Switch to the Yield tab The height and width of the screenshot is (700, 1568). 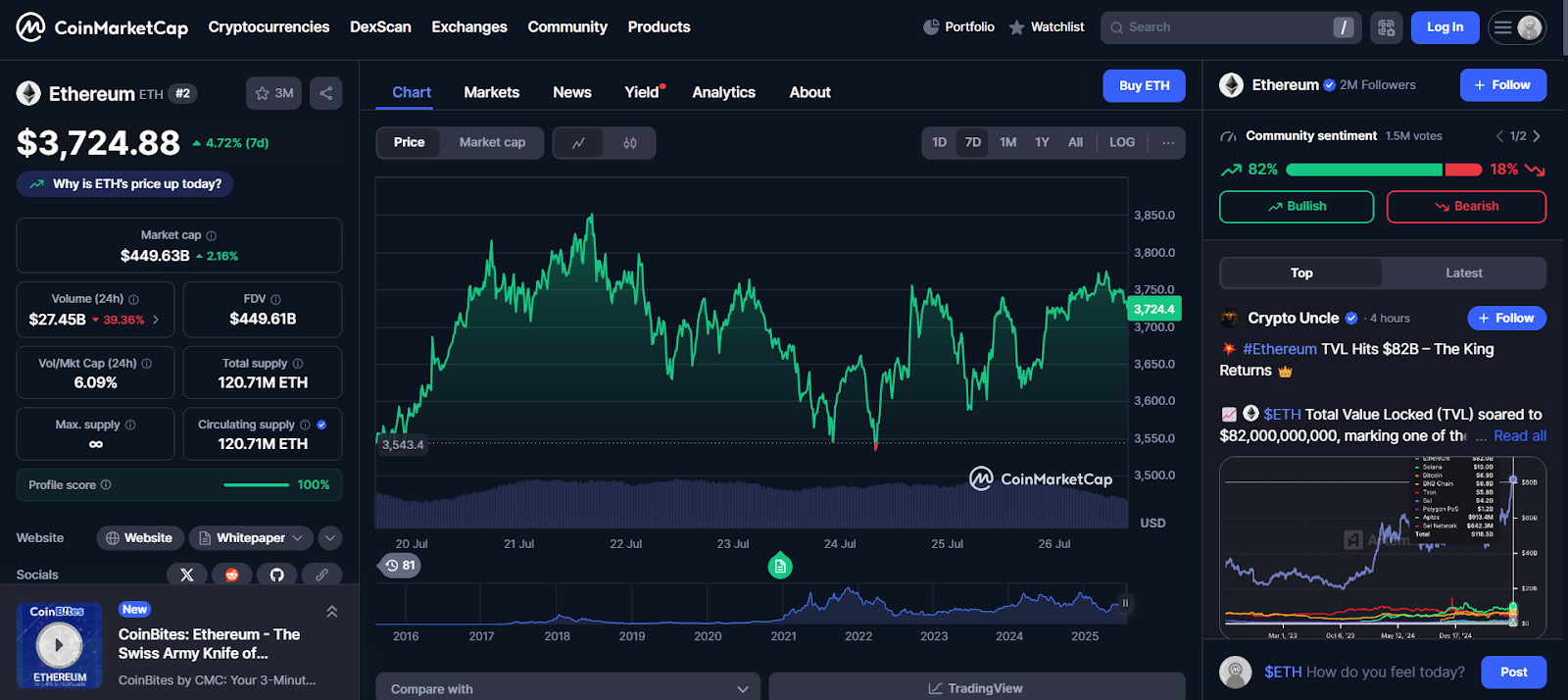point(643,92)
